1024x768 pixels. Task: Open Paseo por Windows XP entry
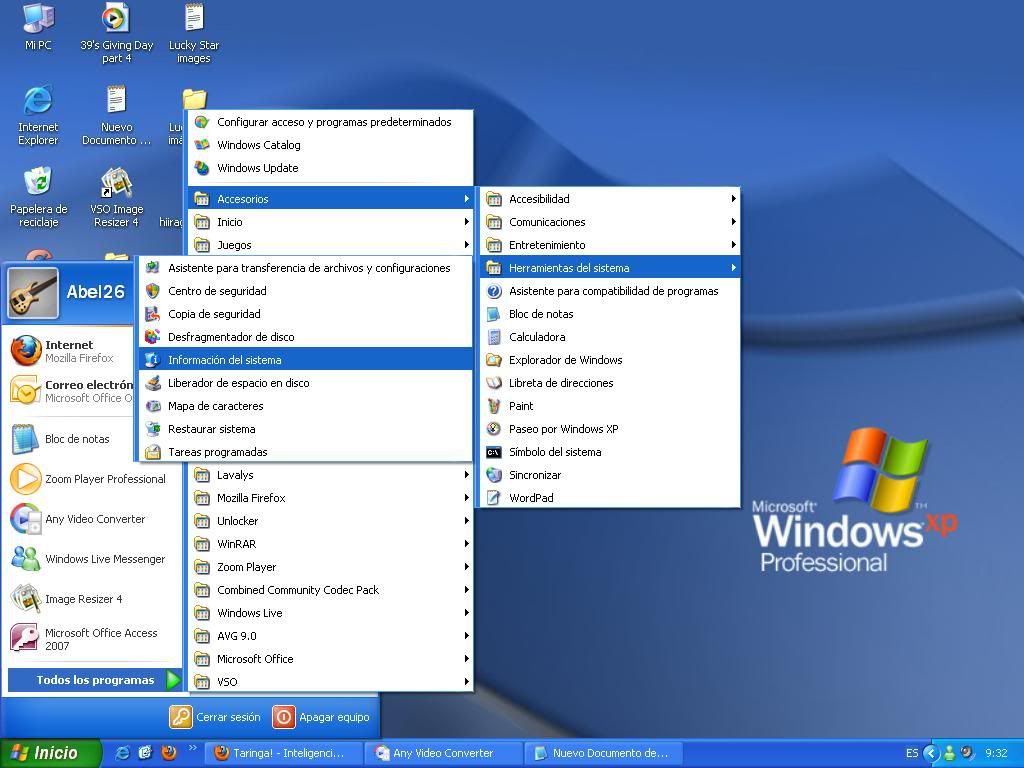[x=610, y=429]
